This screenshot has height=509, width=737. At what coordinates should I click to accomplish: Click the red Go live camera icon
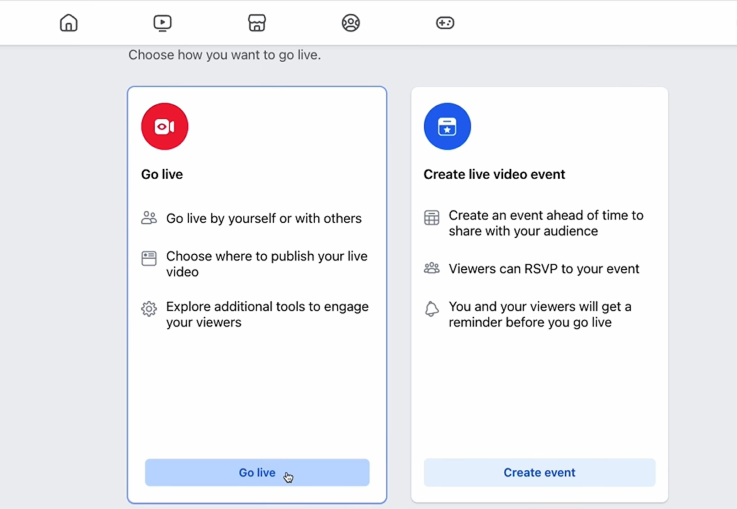point(165,127)
